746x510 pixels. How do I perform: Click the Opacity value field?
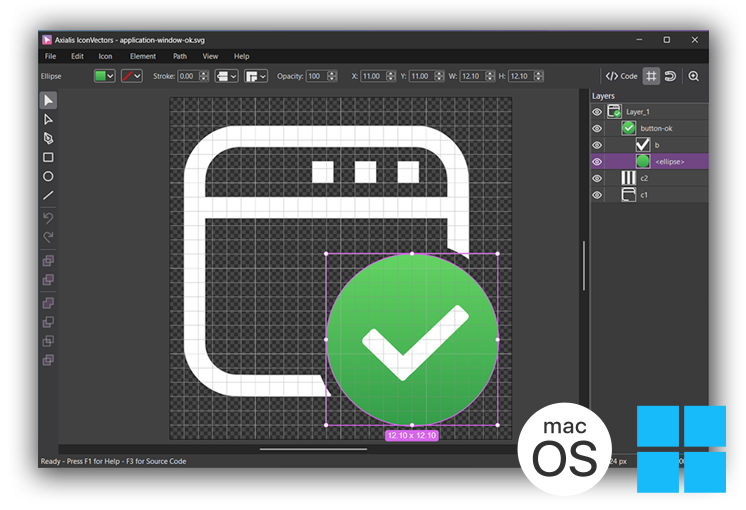point(315,76)
